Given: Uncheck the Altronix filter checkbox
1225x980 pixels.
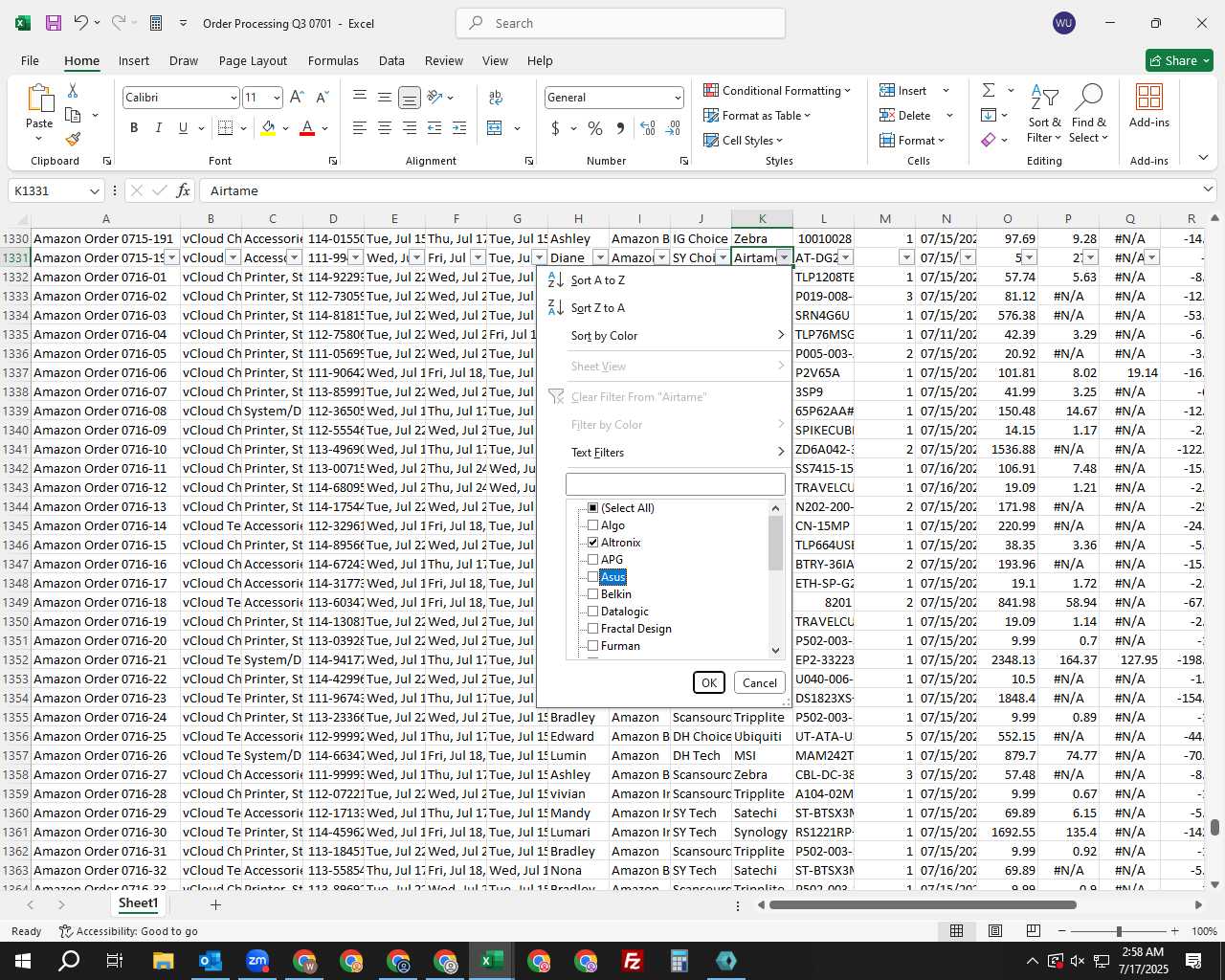Looking at the screenshot, I should (x=593, y=543).
